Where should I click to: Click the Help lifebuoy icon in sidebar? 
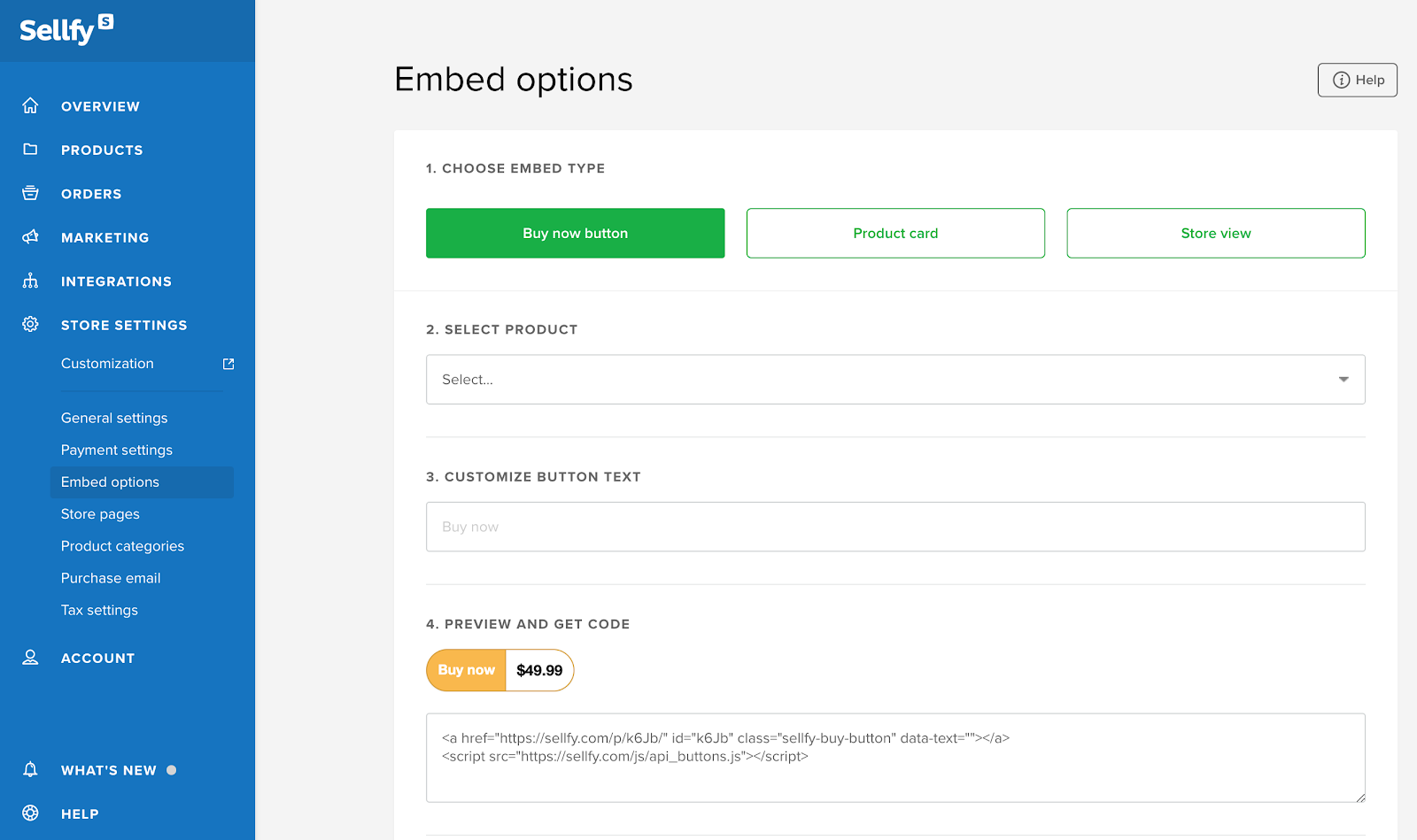[x=30, y=813]
